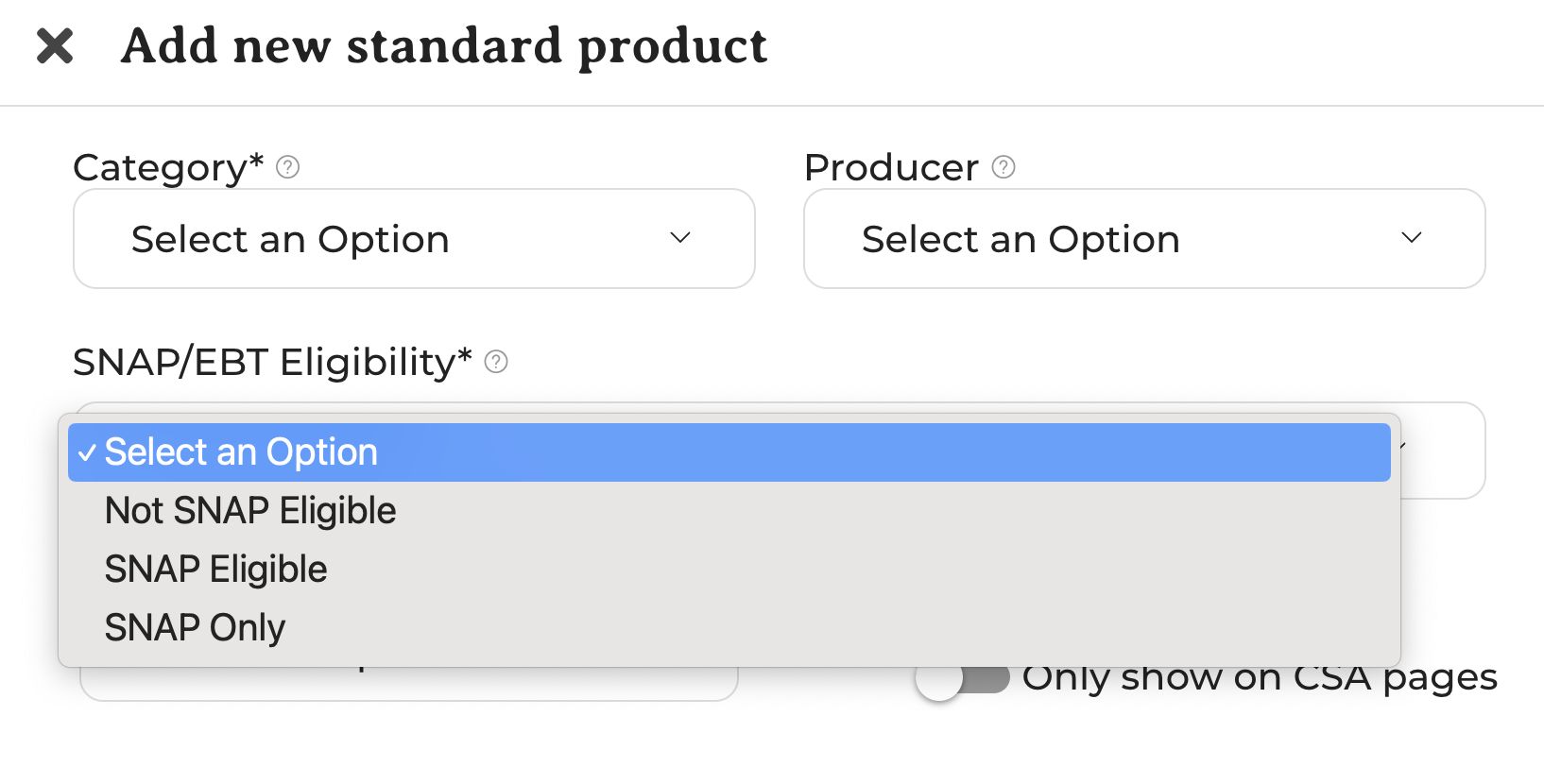Click the help icon beside Producer label
1544x784 pixels.
[1004, 167]
